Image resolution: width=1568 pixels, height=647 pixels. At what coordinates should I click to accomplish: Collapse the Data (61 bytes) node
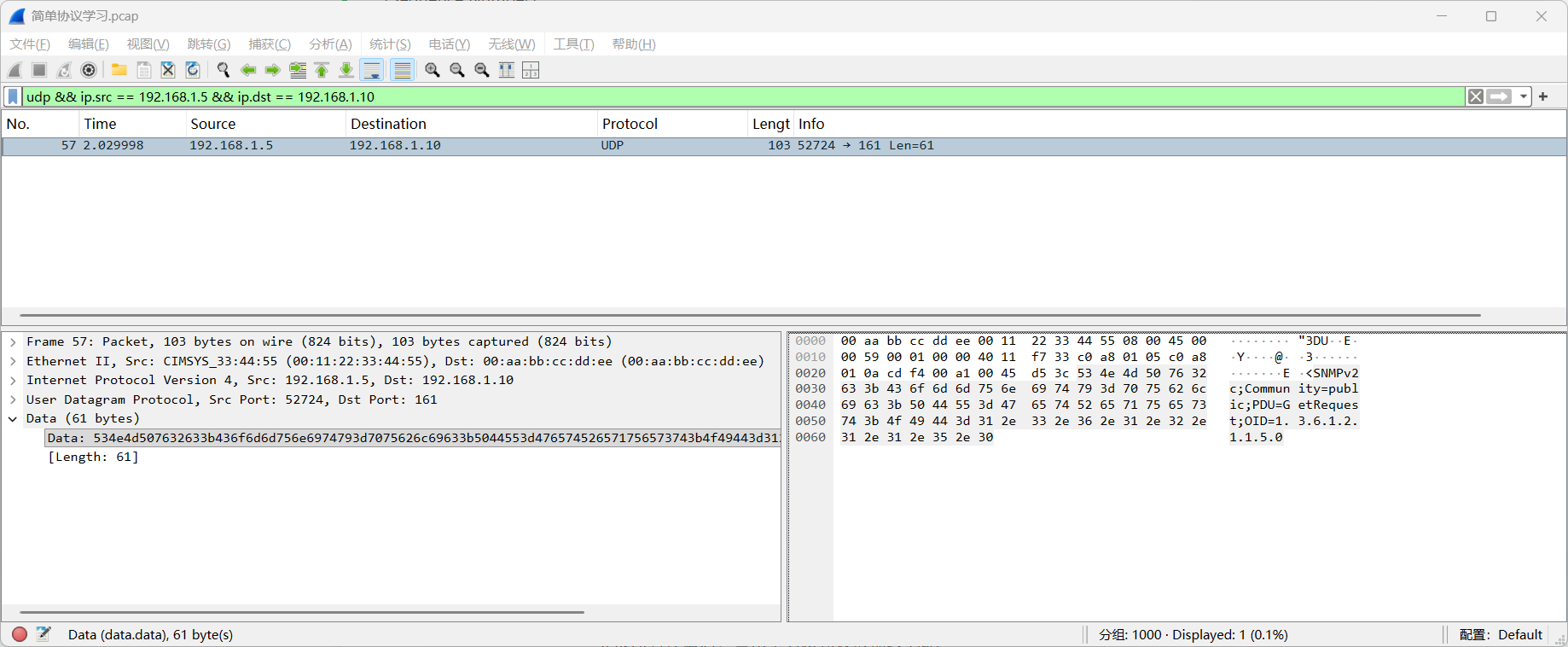[13, 418]
